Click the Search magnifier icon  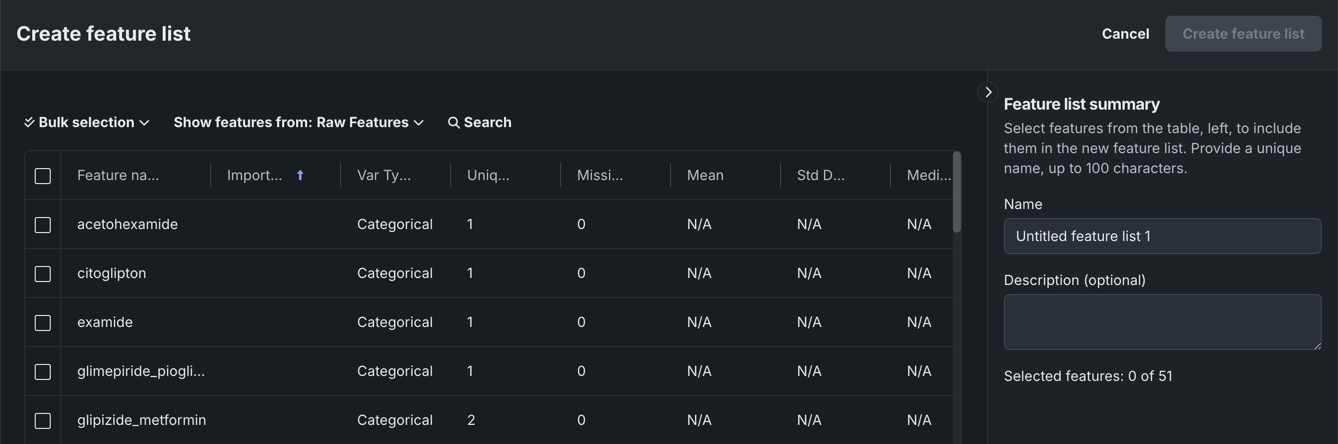[454, 123]
